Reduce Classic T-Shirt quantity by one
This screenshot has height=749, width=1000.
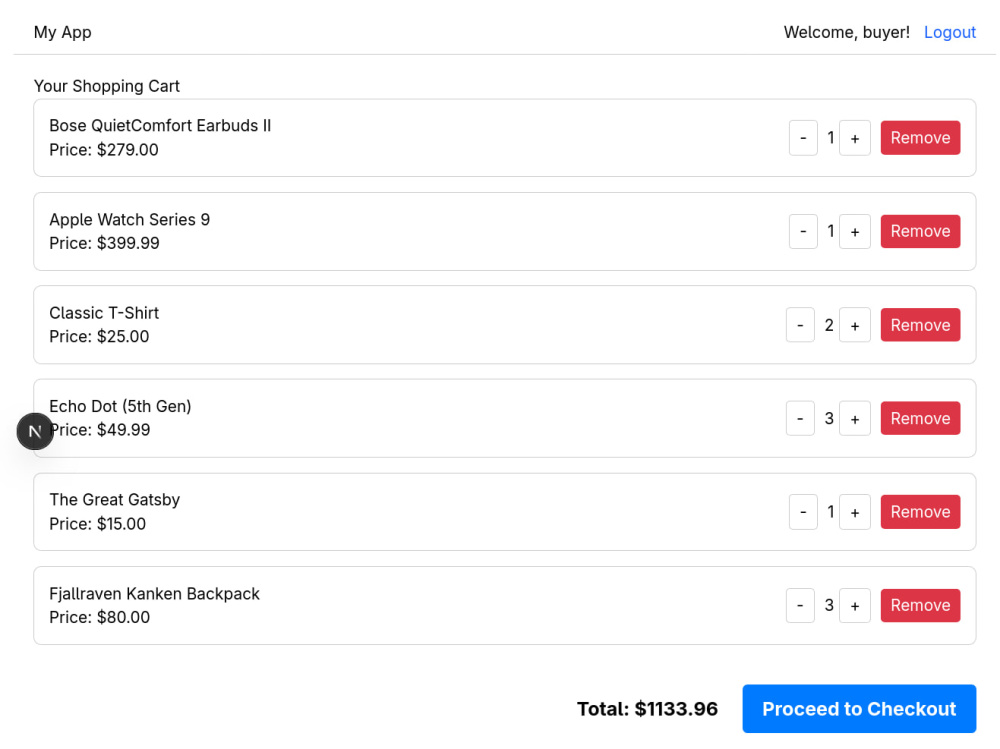click(800, 325)
